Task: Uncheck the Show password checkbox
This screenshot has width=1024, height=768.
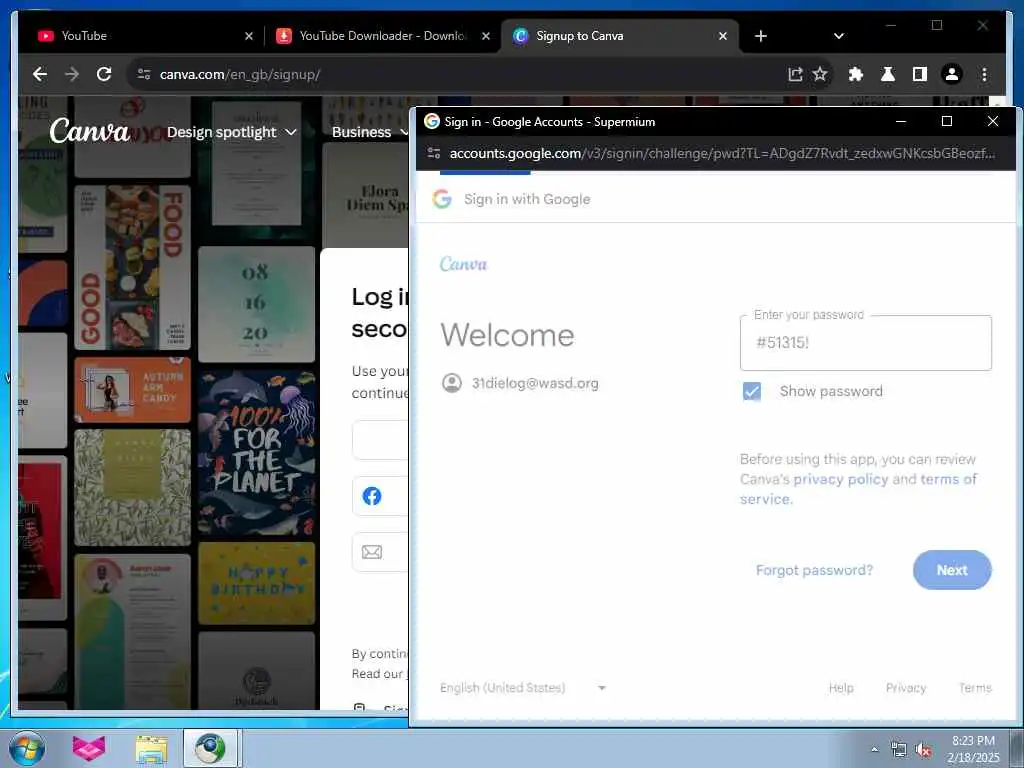Action: click(x=752, y=391)
